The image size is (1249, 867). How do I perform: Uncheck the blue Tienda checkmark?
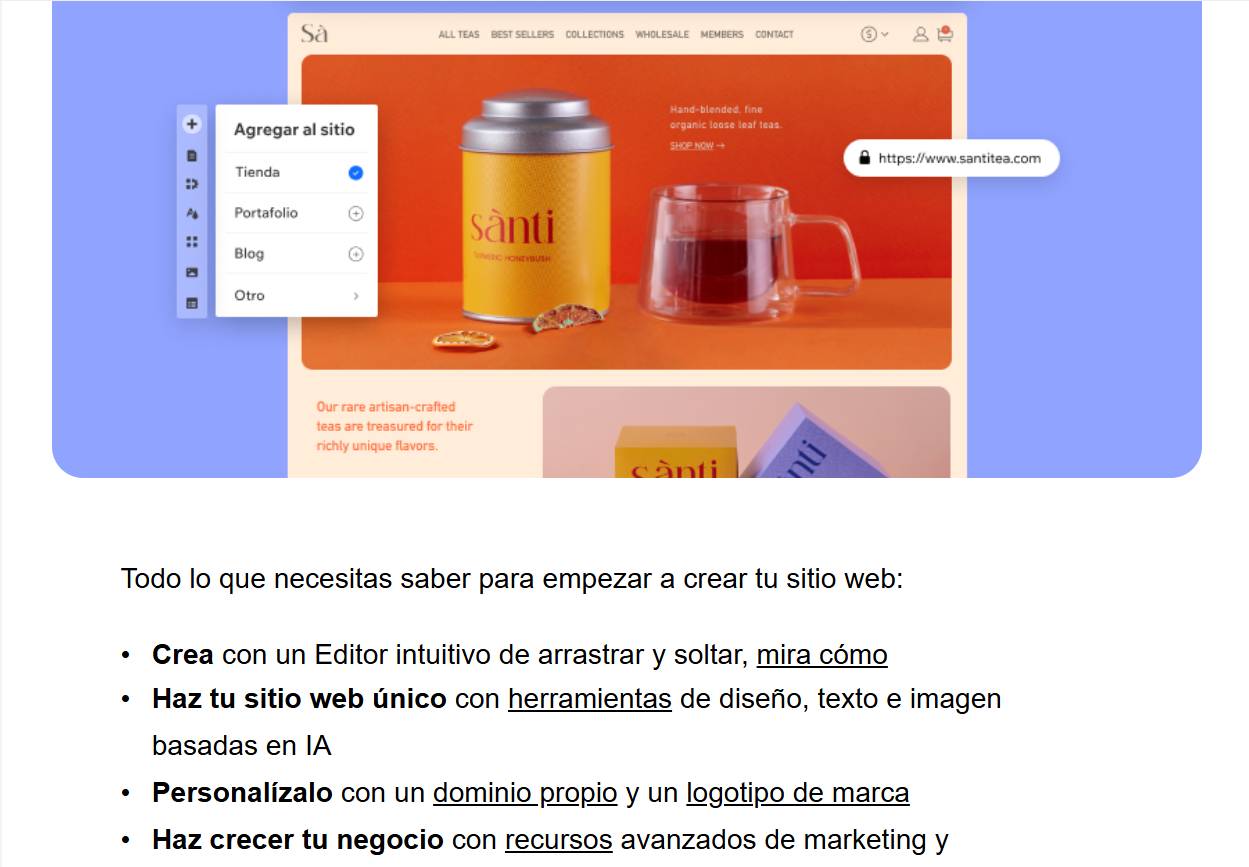355,173
